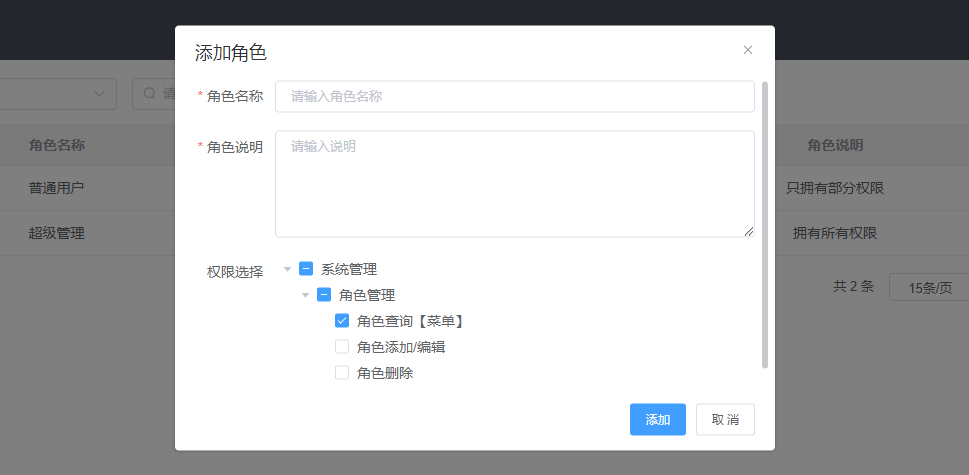Select the 系统管理 tree label
The width and height of the screenshot is (969, 475).
tap(349, 269)
